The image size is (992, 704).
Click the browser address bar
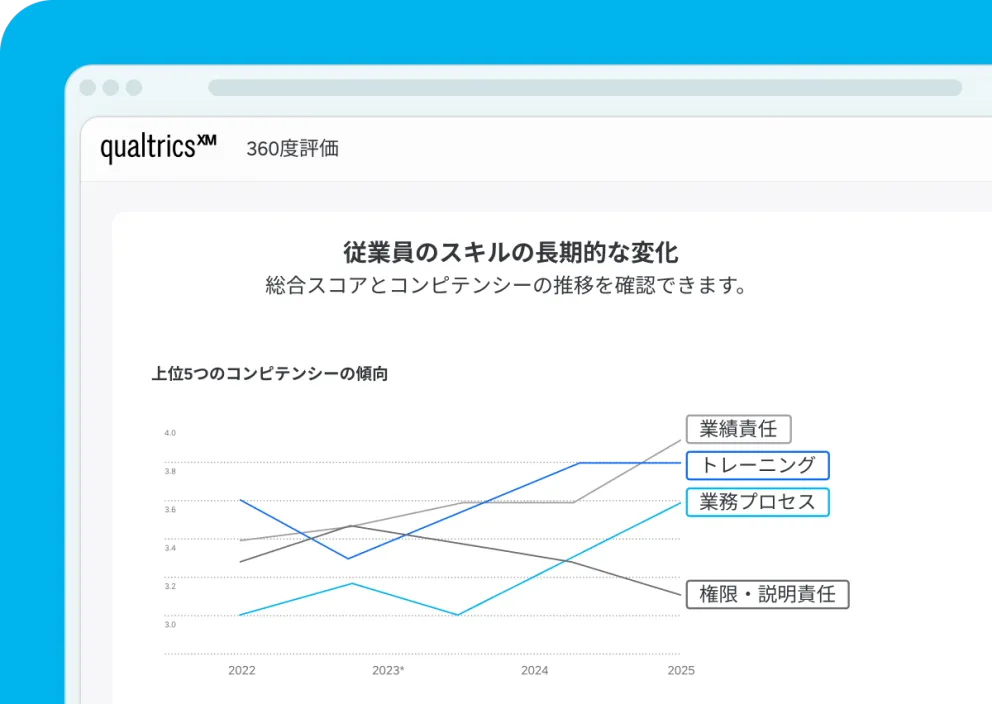tap(585, 87)
